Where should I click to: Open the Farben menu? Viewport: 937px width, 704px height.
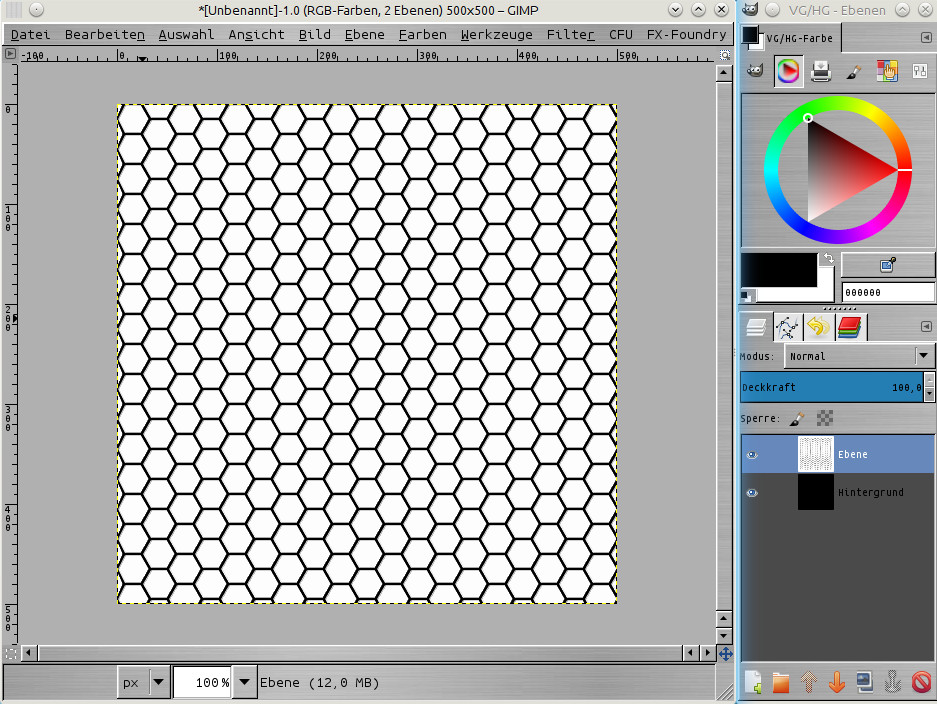pos(422,35)
